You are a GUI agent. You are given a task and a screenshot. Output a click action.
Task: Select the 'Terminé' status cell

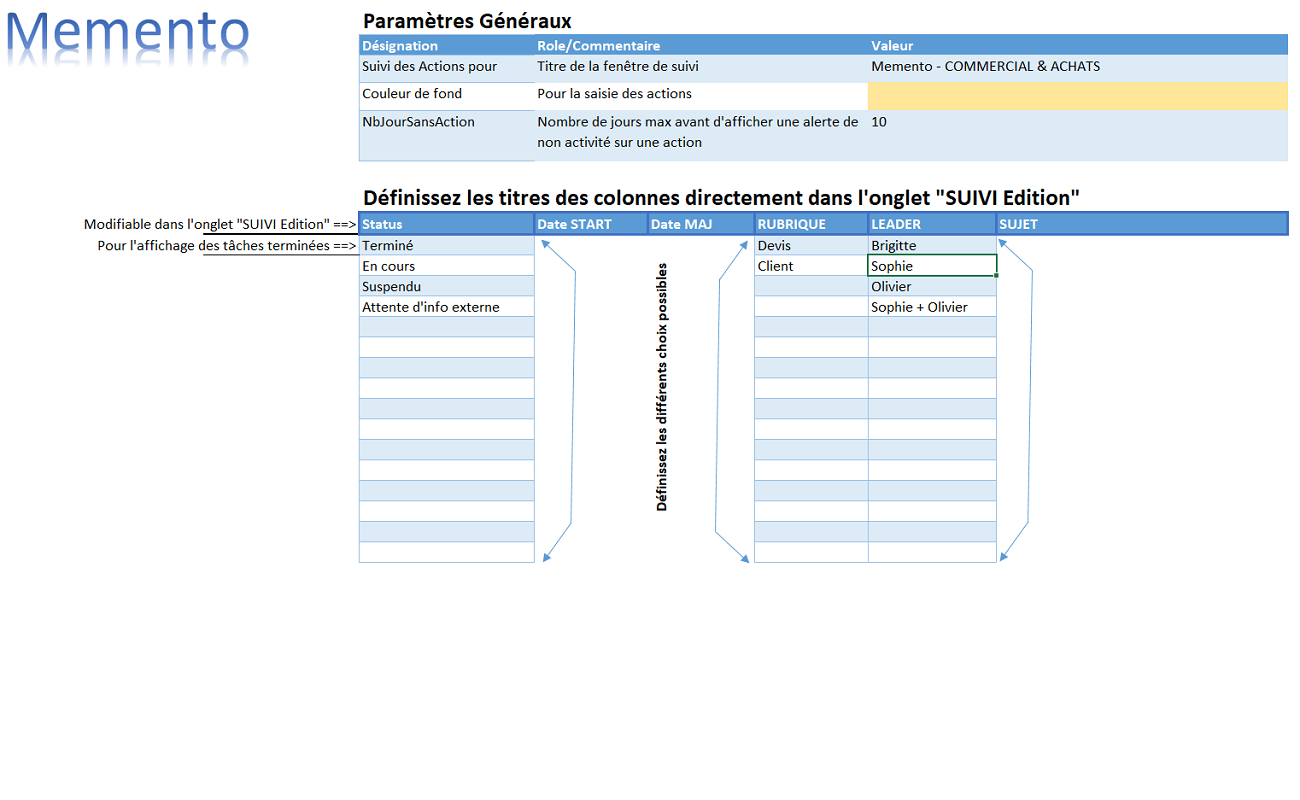pyautogui.click(x=447, y=245)
